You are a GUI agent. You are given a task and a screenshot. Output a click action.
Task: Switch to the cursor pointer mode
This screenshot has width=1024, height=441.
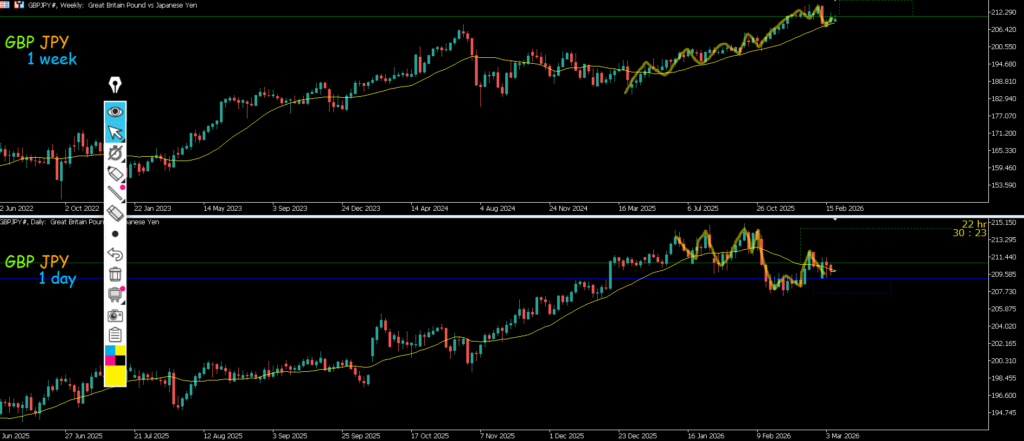click(x=115, y=132)
